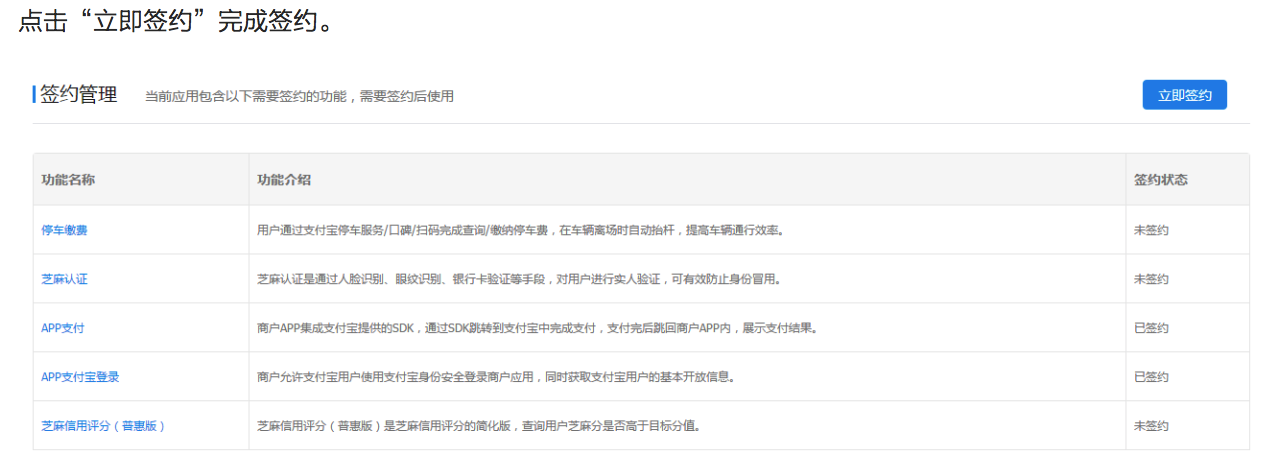Click the 芝麻认证 description text

[x=519, y=279]
